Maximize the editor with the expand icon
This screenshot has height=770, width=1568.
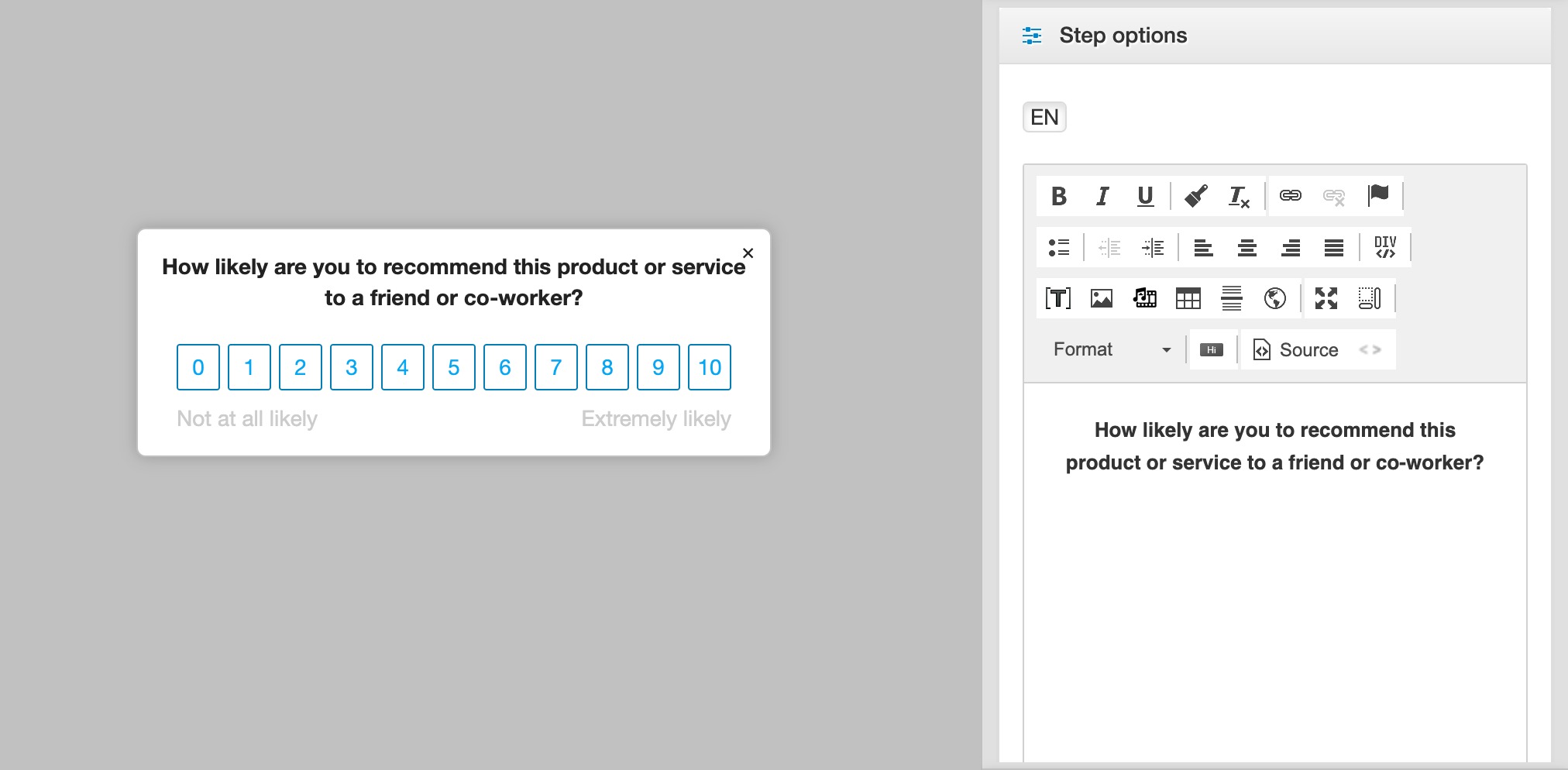[x=1326, y=298]
